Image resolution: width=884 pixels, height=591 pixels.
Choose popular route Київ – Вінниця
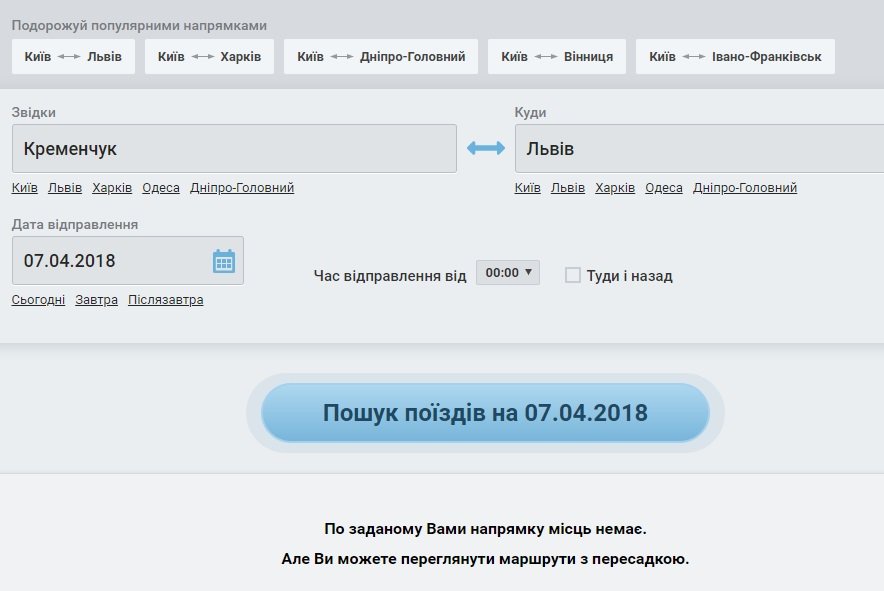(x=557, y=57)
